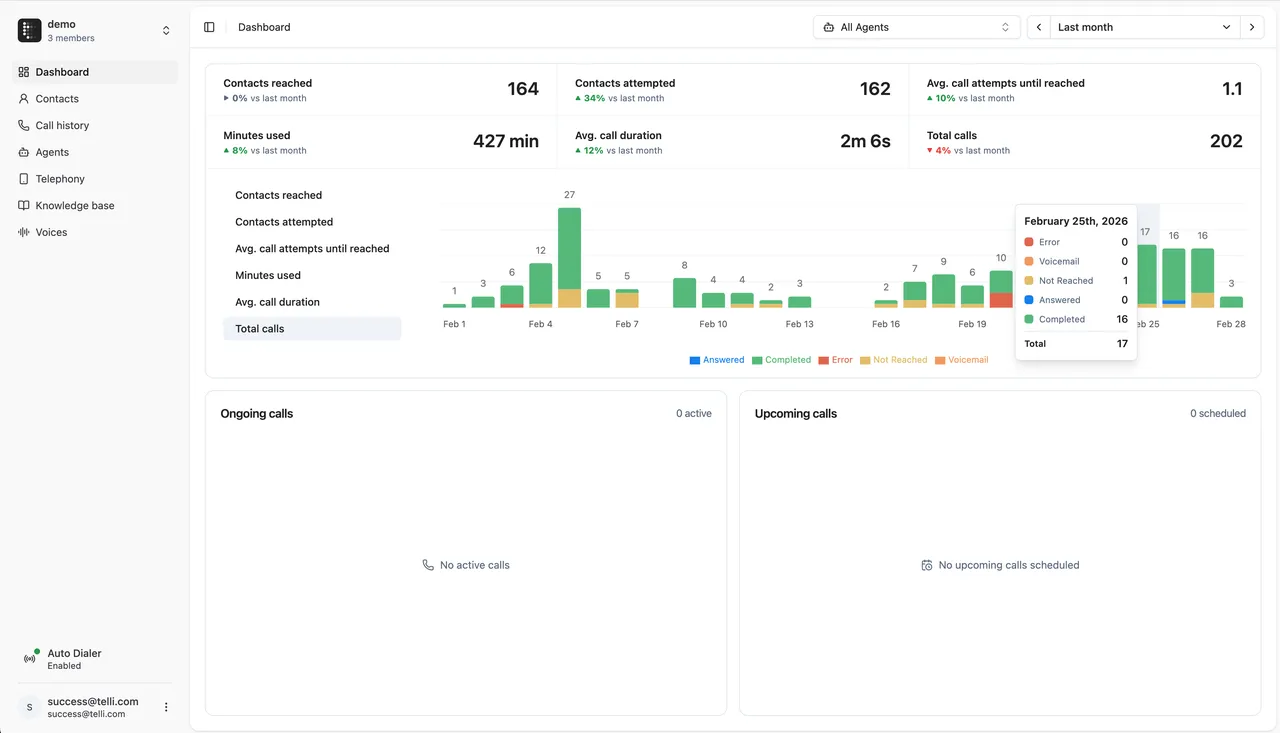Viewport: 1280px width, 733px height.
Task: Open Contacts via its person icon
Action: coord(24,99)
